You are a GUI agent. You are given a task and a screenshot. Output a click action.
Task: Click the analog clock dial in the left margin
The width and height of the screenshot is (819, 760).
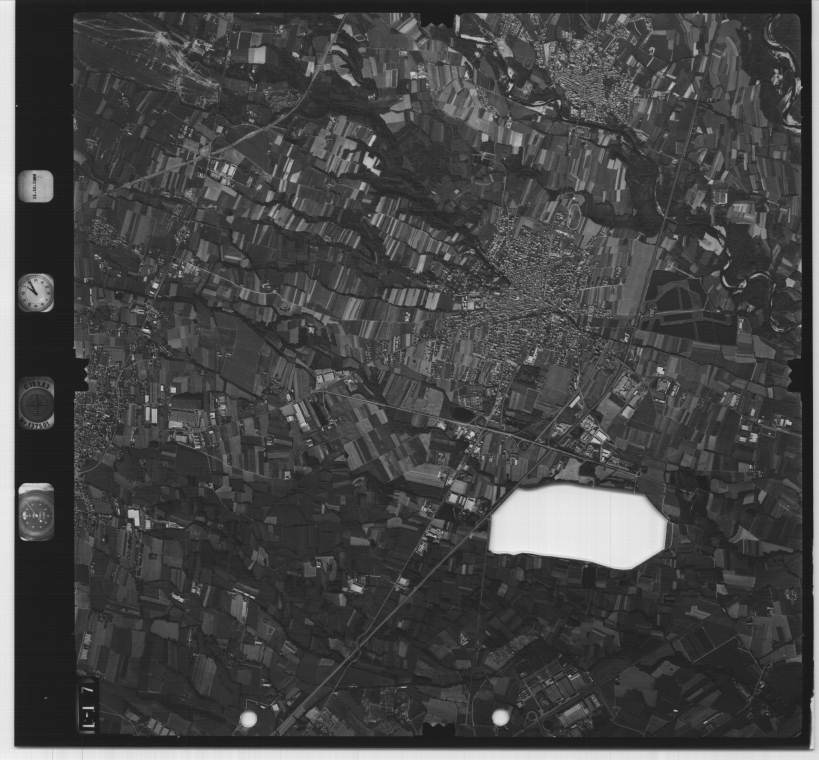[36, 292]
